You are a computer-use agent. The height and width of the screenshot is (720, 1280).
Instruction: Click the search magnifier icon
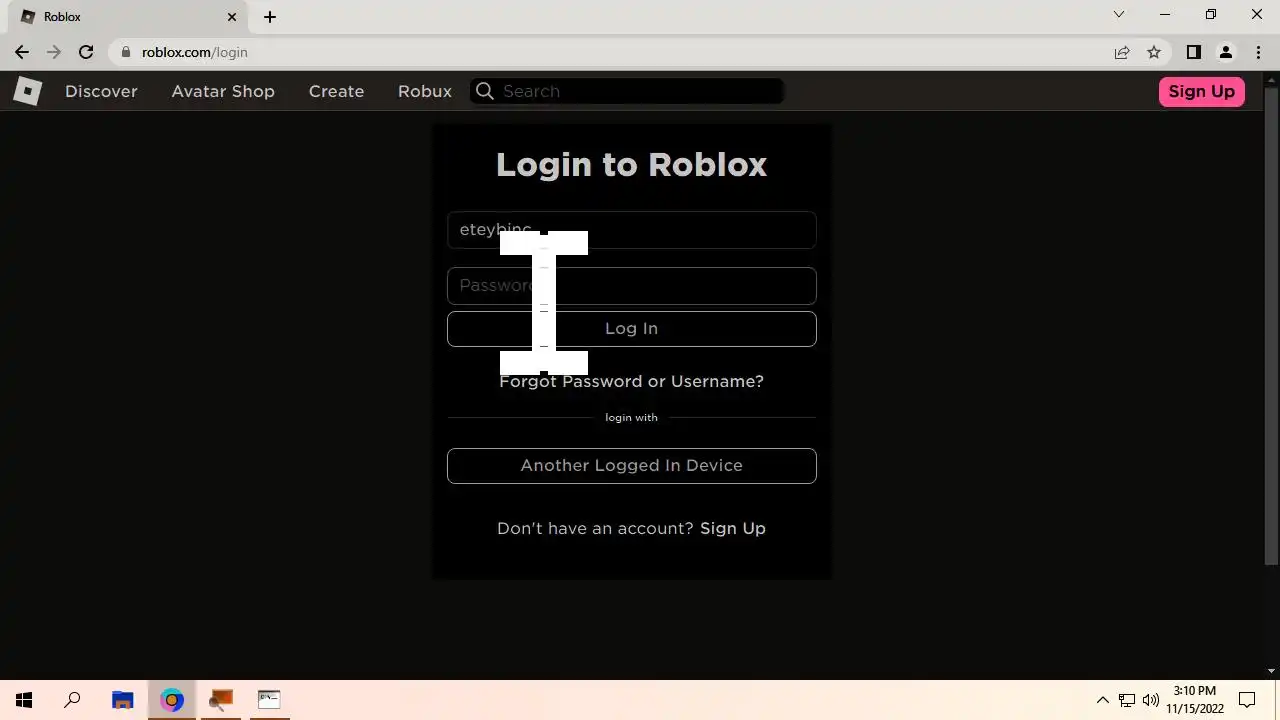click(485, 91)
